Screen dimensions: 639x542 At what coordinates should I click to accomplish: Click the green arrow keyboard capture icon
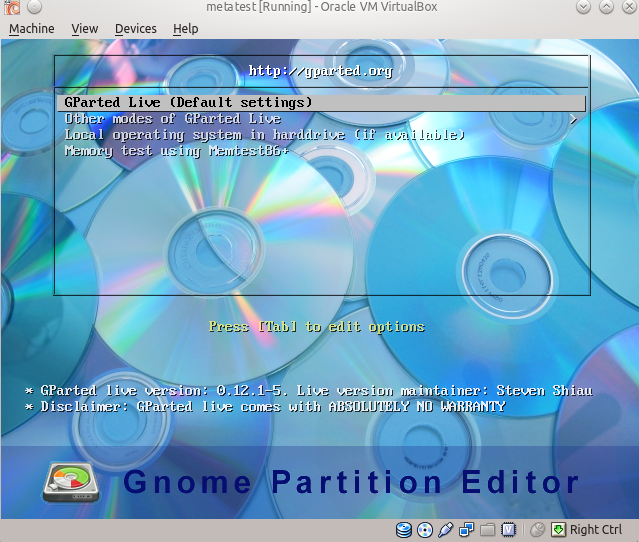[558, 530]
